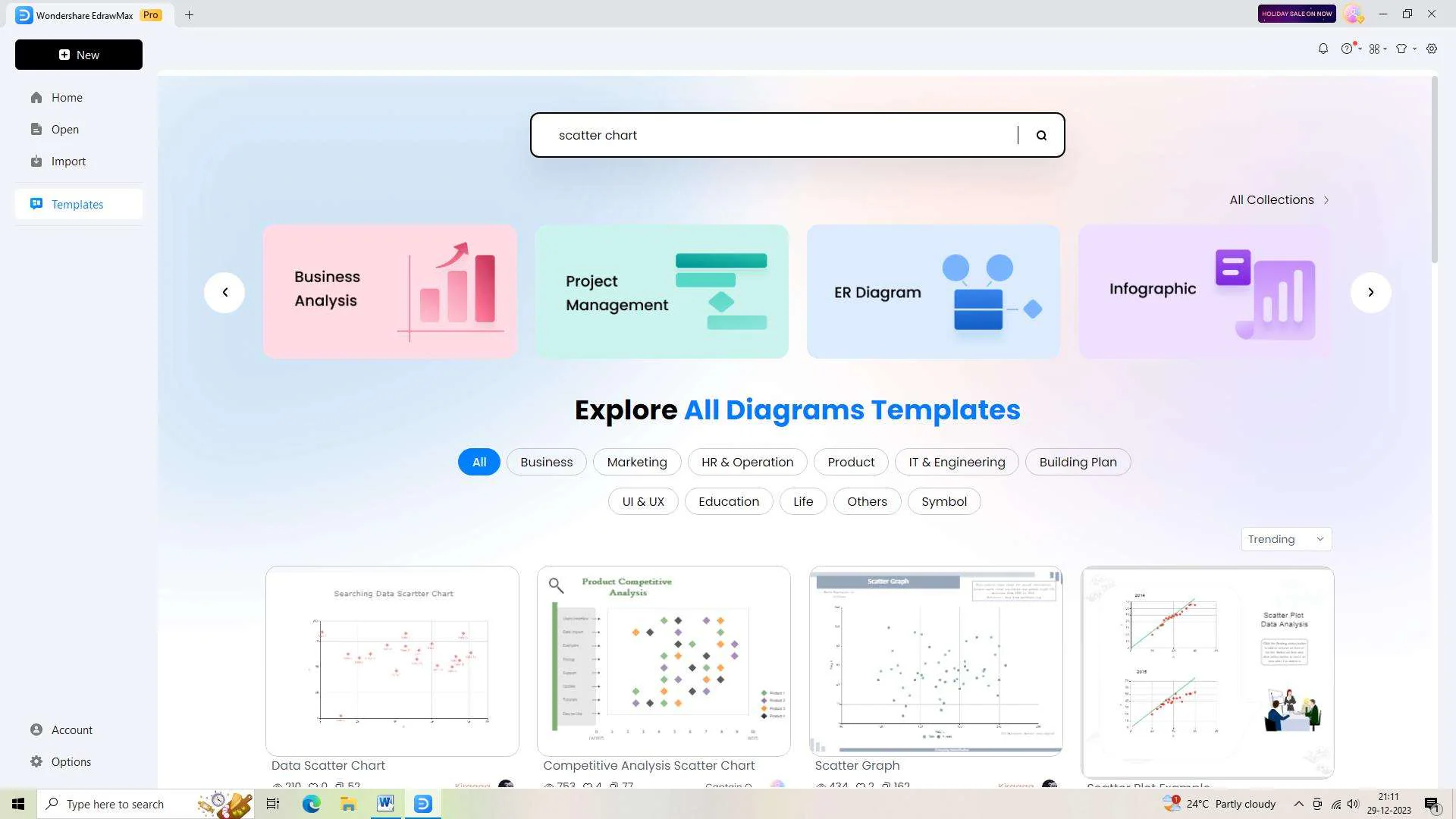Screen dimensions: 1456x819
Task: Select the Business filter tab
Action: pyautogui.click(x=546, y=462)
